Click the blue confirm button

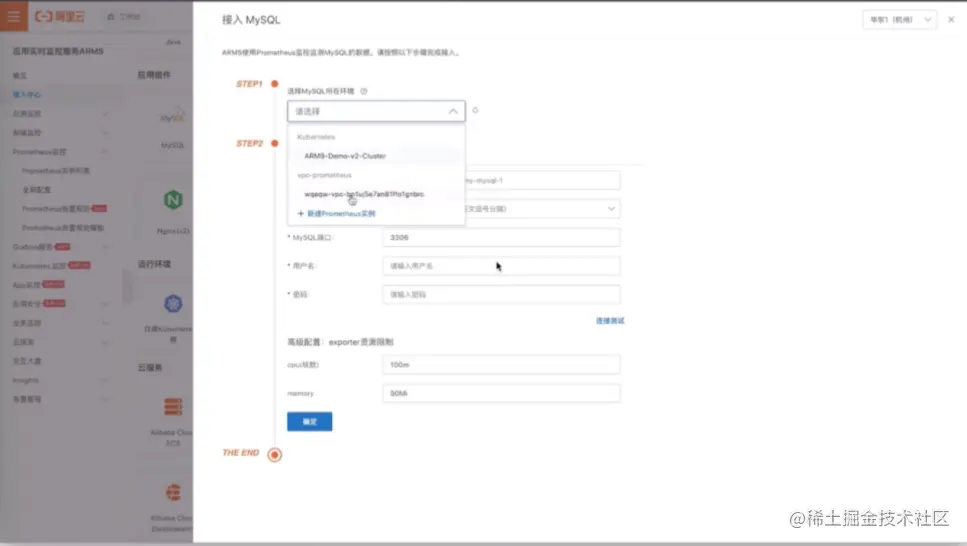click(x=310, y=421)
